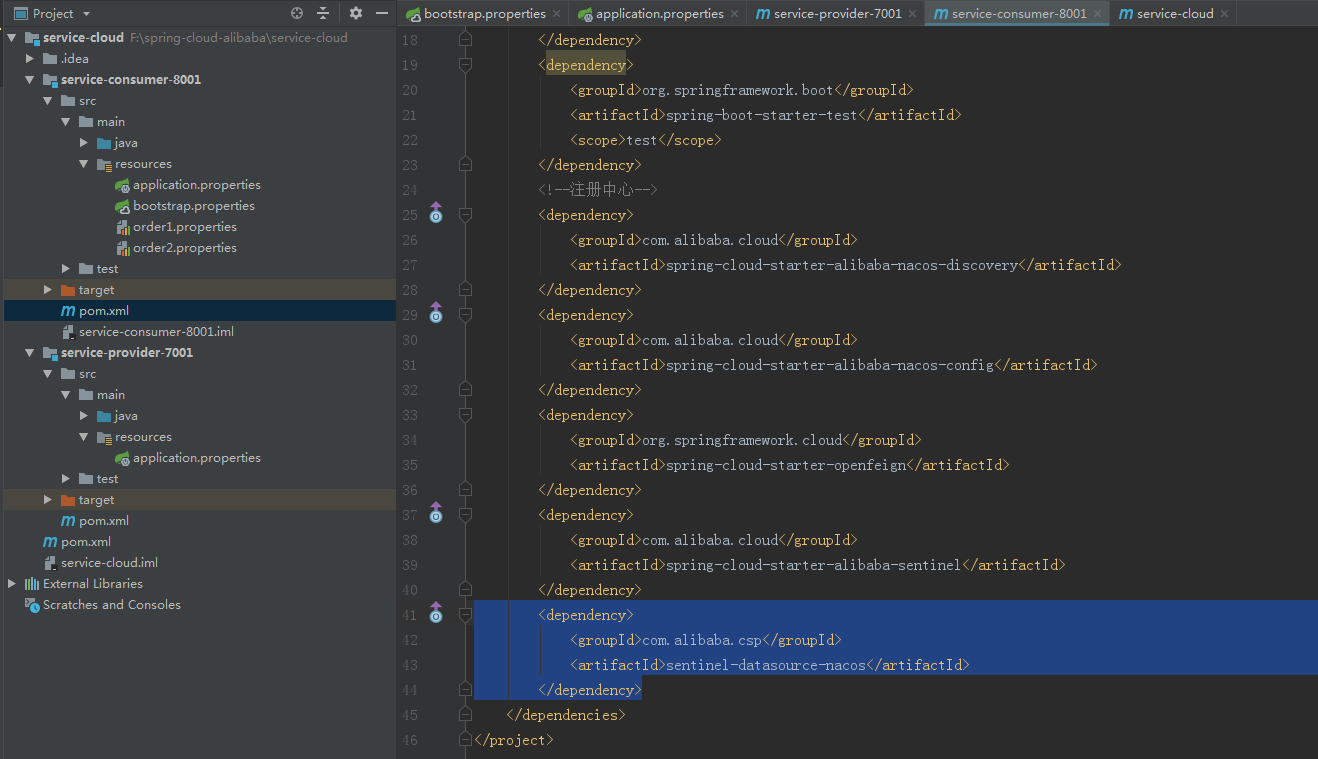Toggle fold marker at line 44
Image resolution: width=1318 pixels, height=759 pixels.
465,690
